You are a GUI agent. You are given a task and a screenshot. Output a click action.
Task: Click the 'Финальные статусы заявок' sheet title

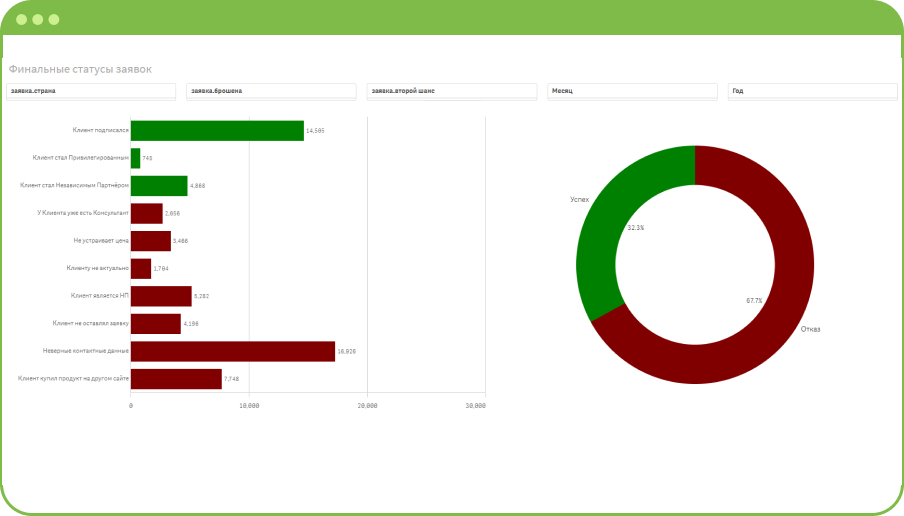tap(80, 69)
